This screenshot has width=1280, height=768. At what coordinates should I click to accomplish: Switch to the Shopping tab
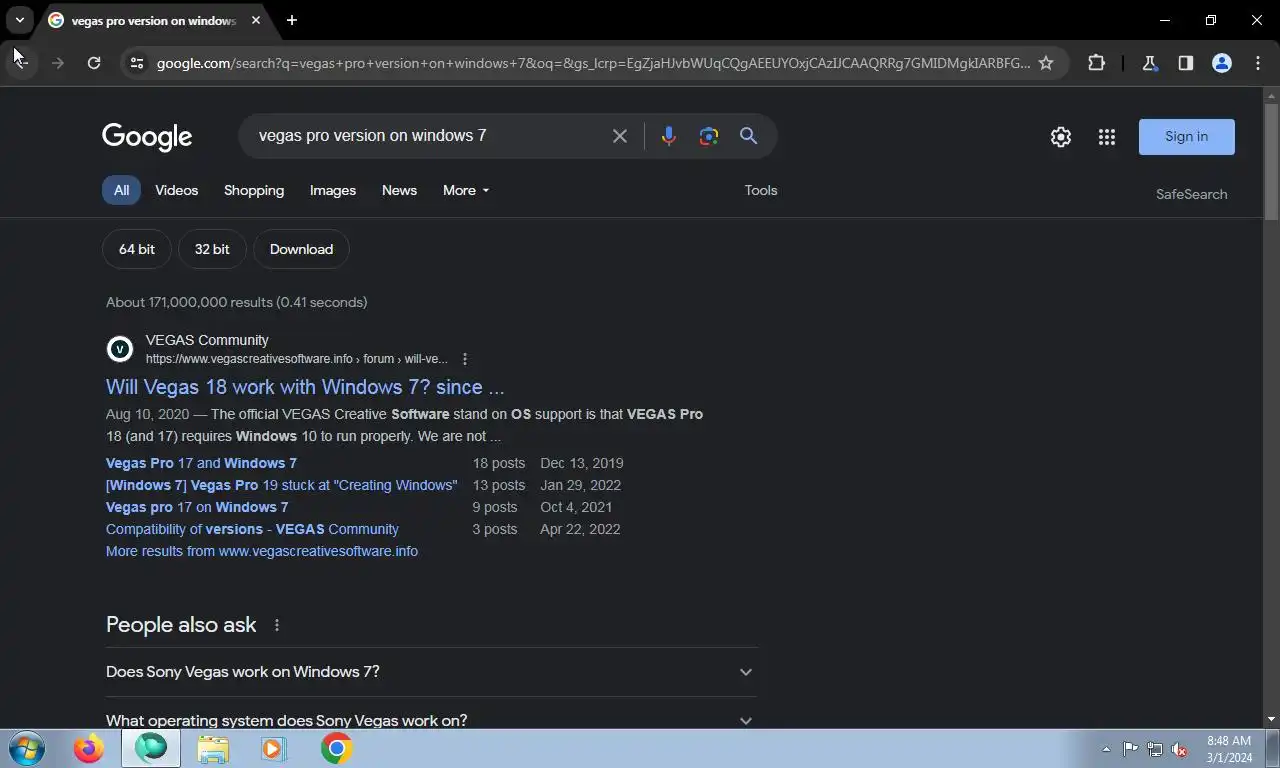[x=254, y=190]
